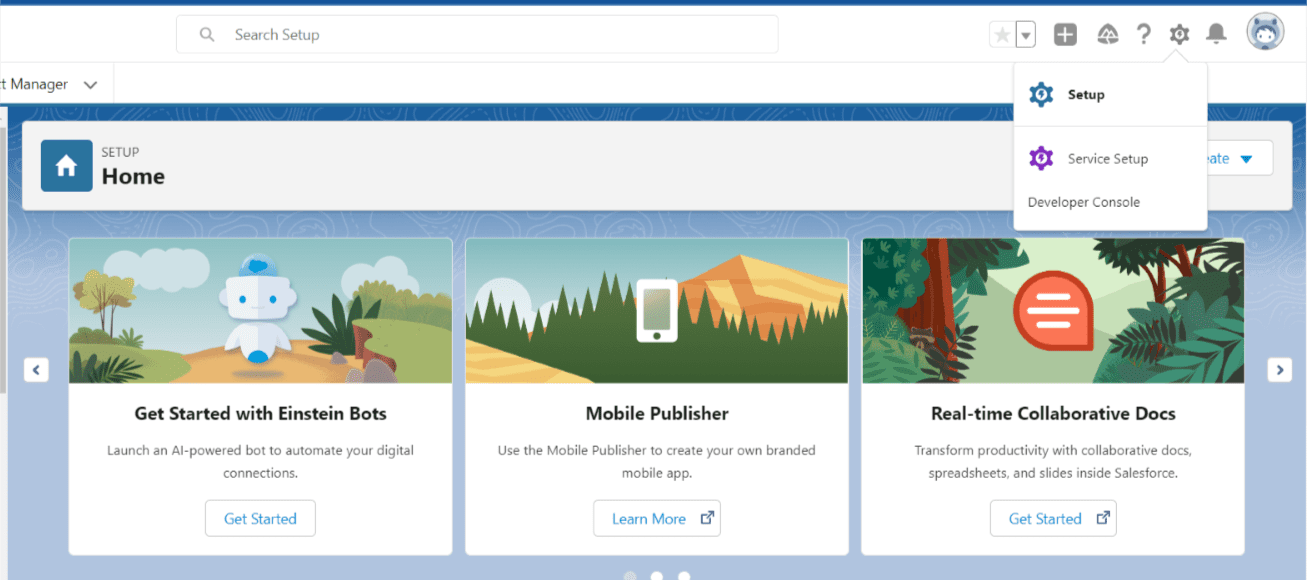Click the Help question mark icon

(1143, 35)
